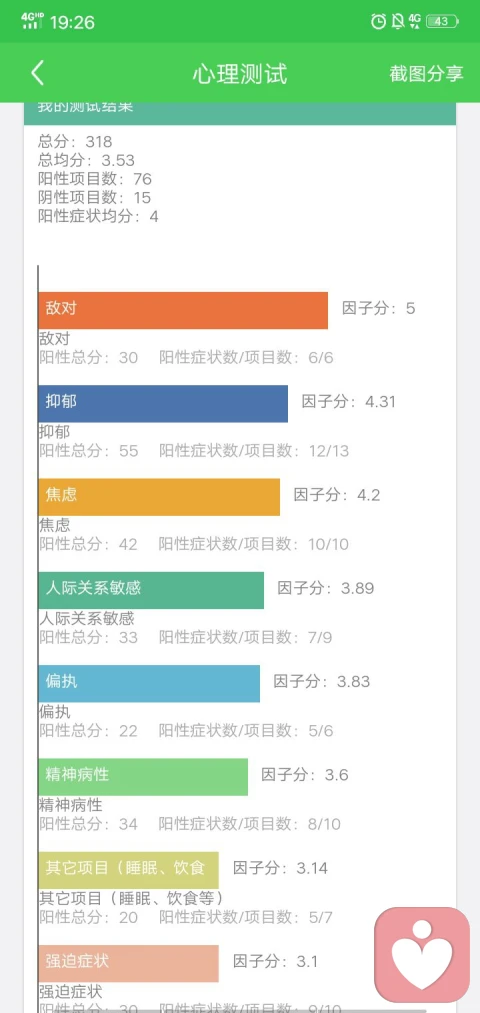Tap the muted notification bell icon
This screenshot has width=480, height=1013.
[397, 21]
